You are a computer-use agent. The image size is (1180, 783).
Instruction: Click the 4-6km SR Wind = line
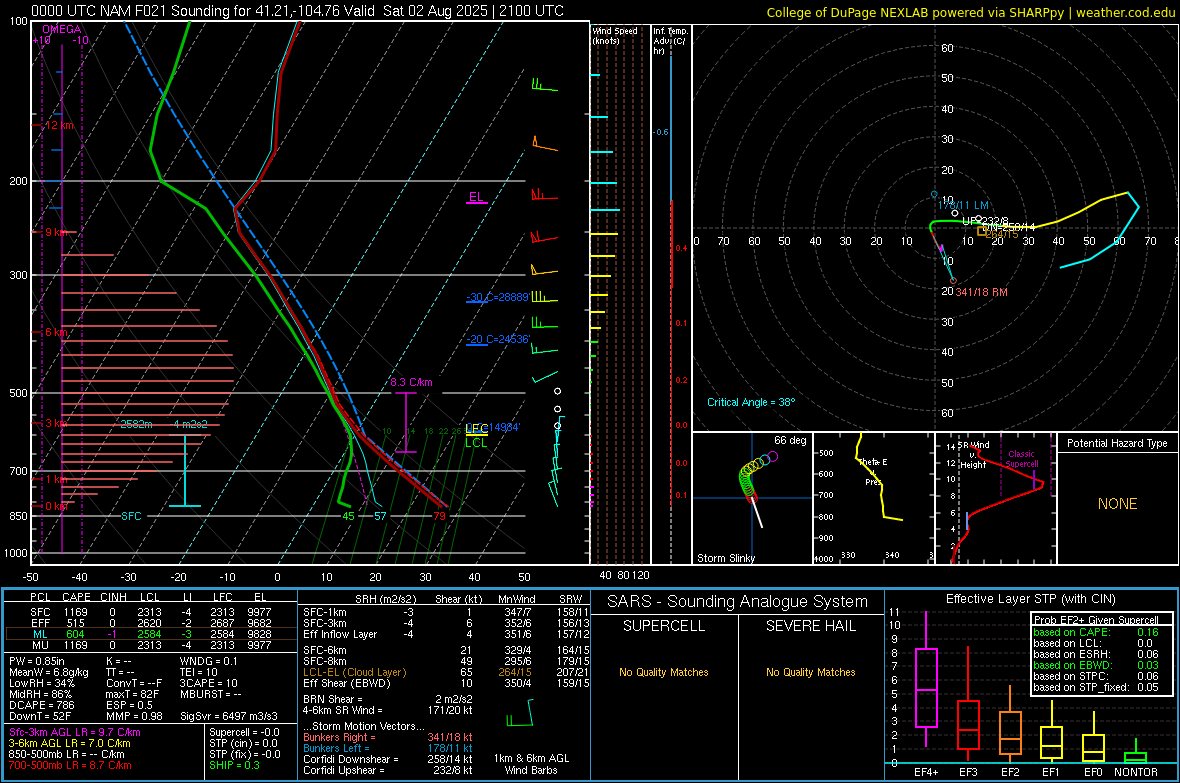tap(388, 711)
